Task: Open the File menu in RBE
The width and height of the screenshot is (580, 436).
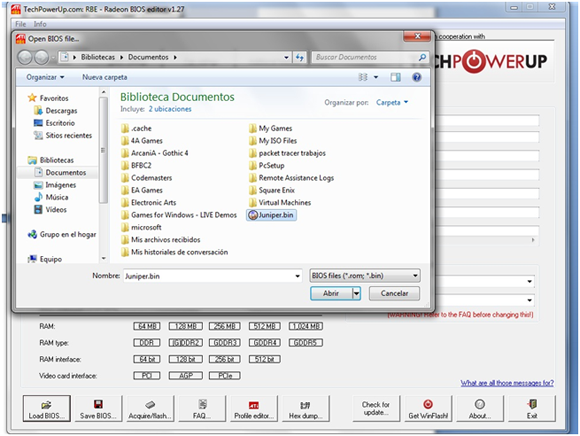Action: (21, 24)
